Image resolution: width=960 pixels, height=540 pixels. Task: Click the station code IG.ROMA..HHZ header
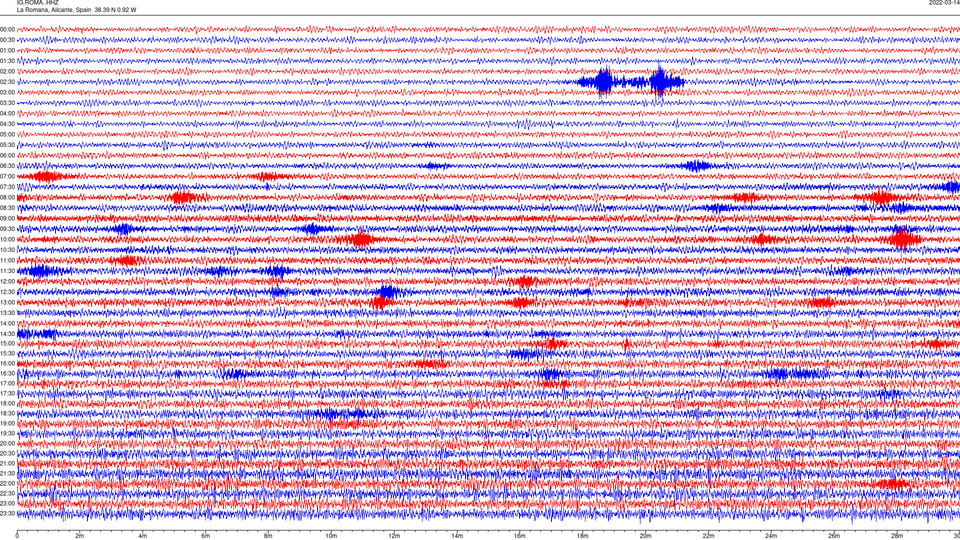coord(37,2)
